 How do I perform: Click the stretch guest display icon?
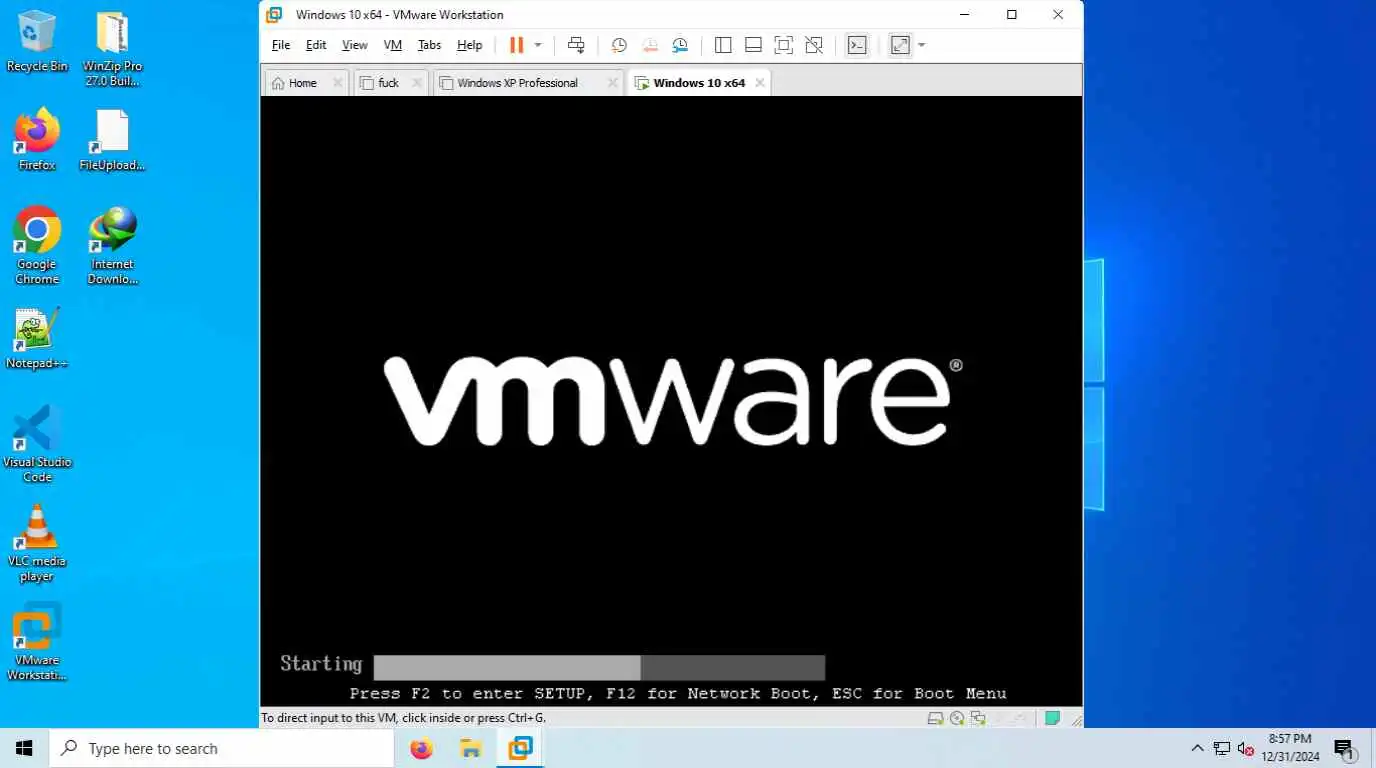click(900, 45)
